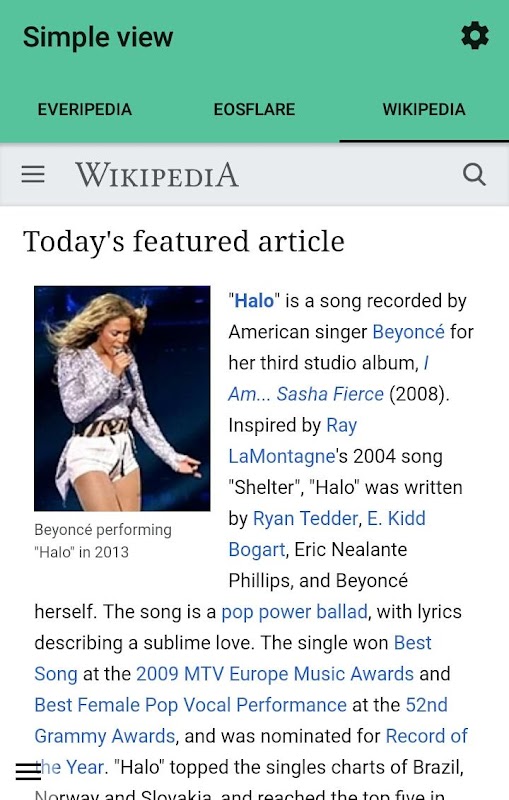Open the bottom-left floating menu icon
Viewport: 509px width, 800px height.
(28, 771)
